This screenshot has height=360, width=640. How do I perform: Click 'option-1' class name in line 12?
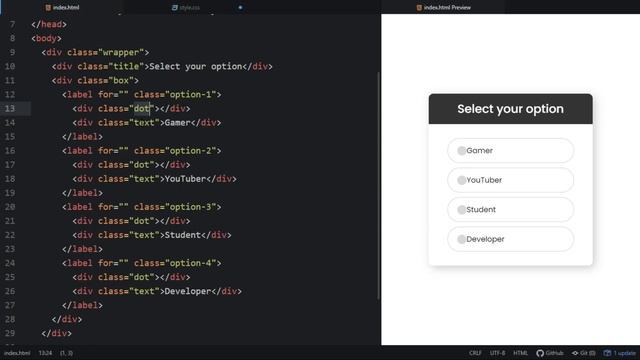click(191, 94)
